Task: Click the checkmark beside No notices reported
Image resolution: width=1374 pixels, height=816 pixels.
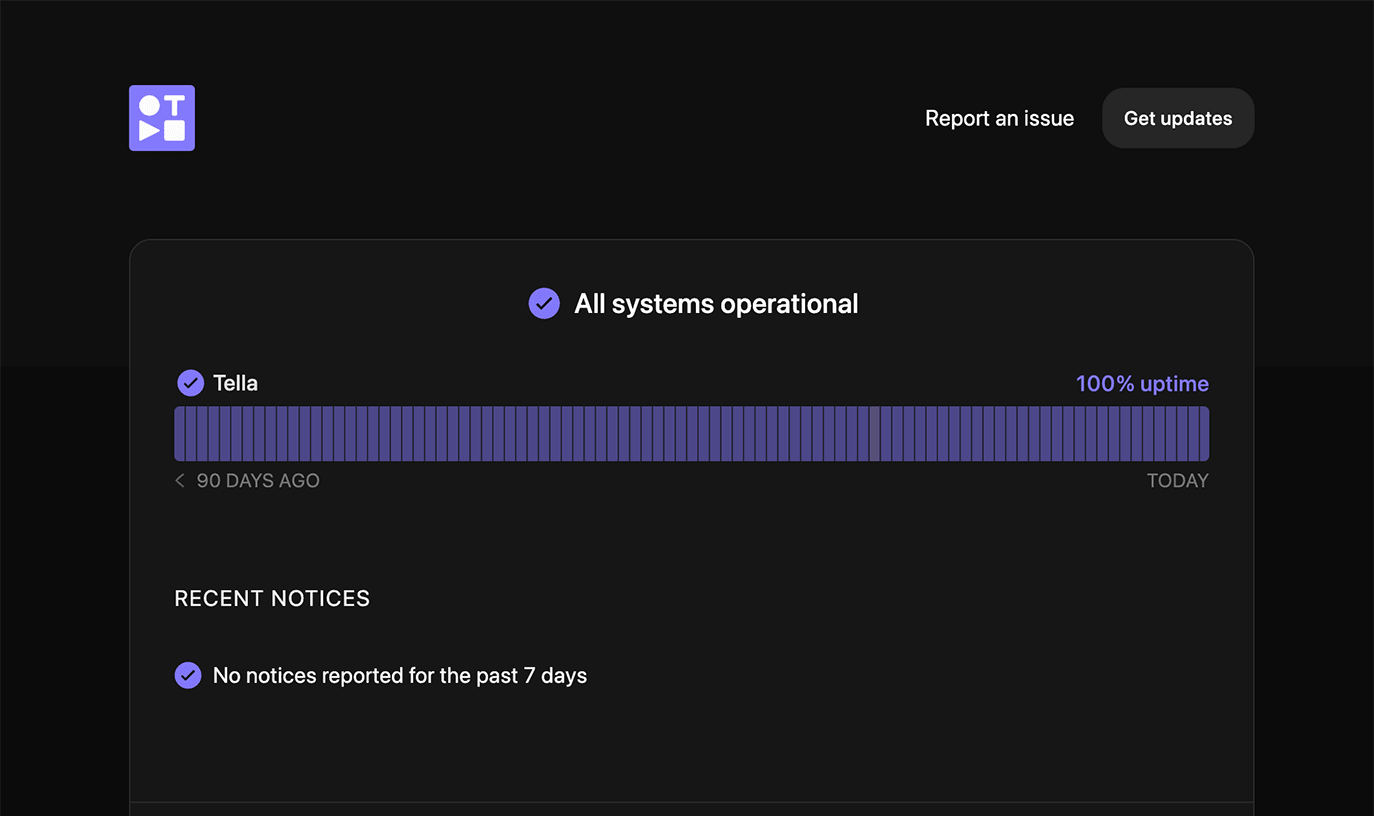Action: (188, 675)
